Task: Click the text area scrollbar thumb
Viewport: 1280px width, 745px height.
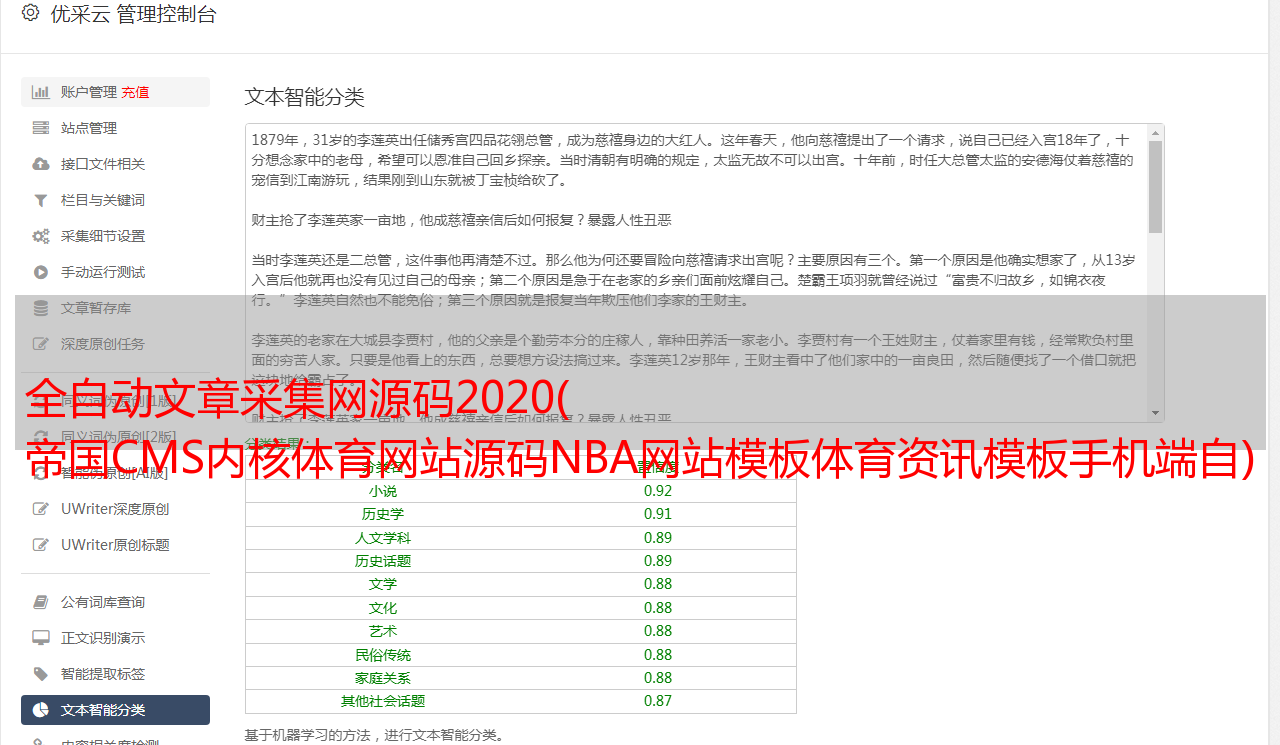Action: coord(1156,187)
